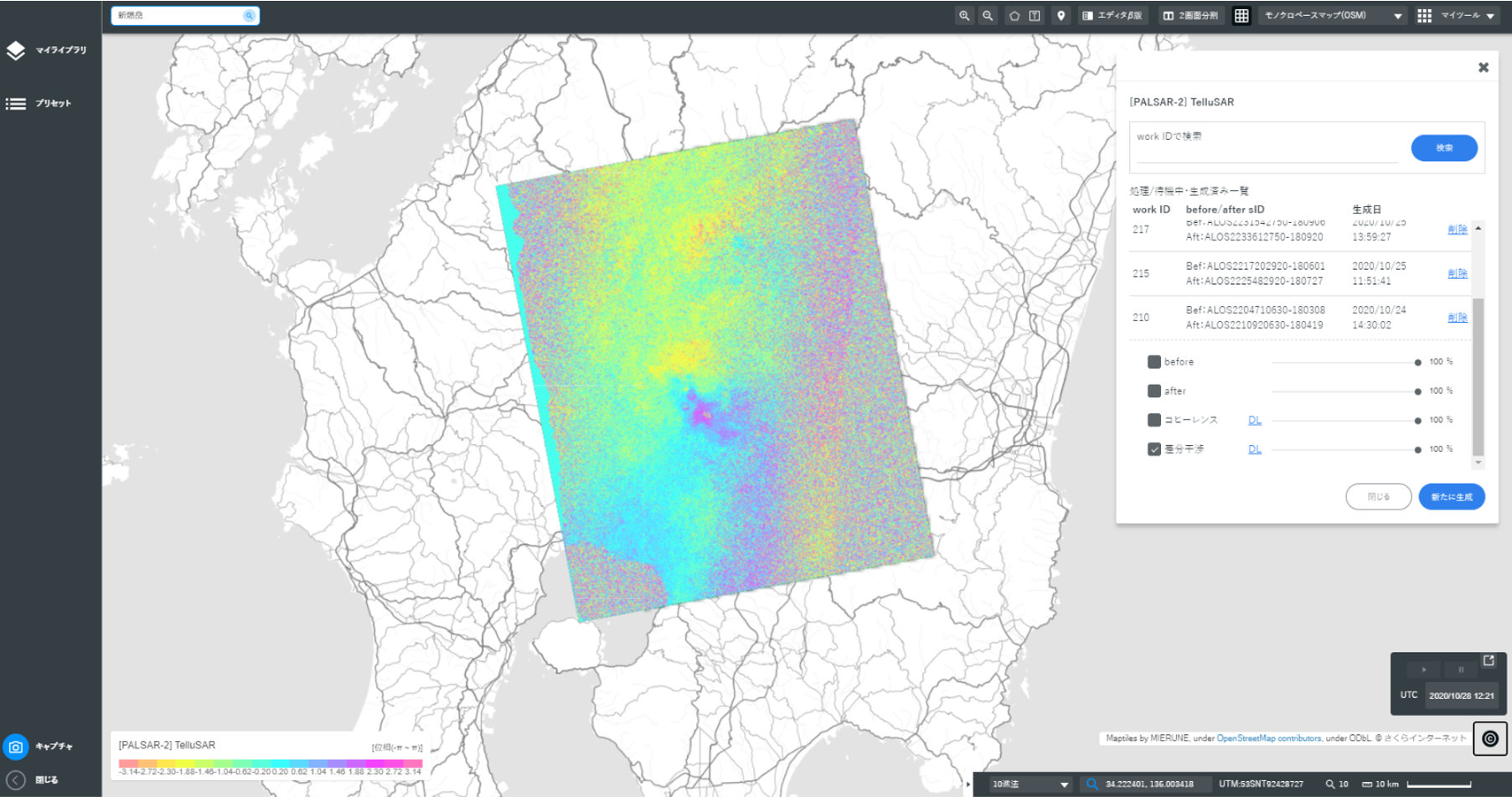
Task: Toggle the map grid icon
Action: point(1241,16)
